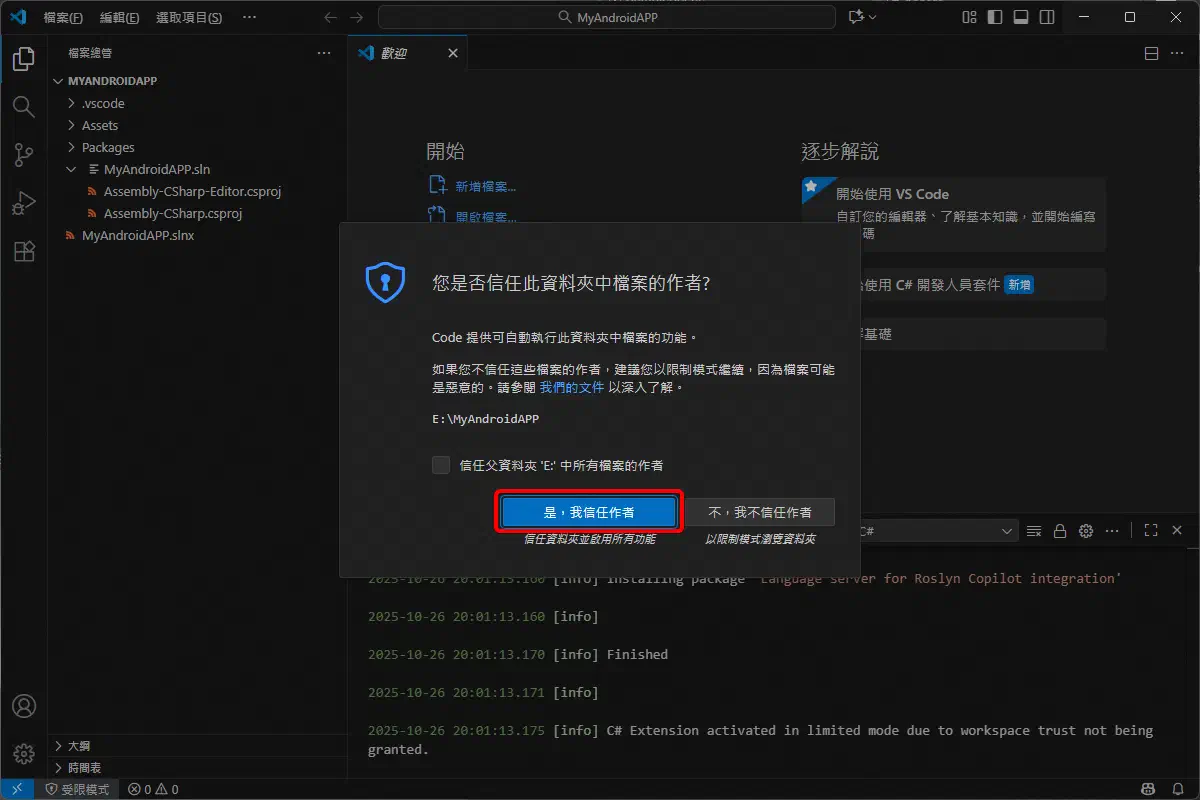Toggle the panel layout control
This screenshot has height=800, width=1200.
coord(1021,17)
